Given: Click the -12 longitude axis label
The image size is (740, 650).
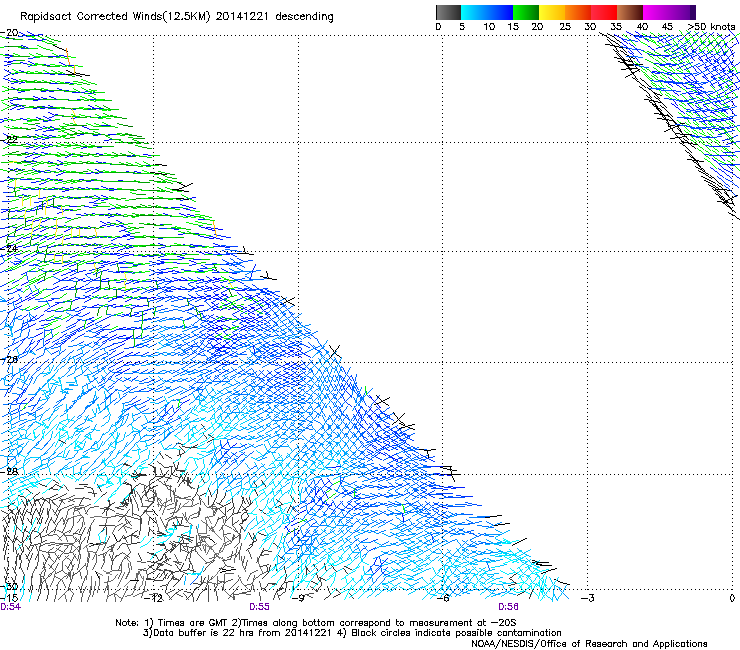Looking at the screenshot, I should coord(154,598).
